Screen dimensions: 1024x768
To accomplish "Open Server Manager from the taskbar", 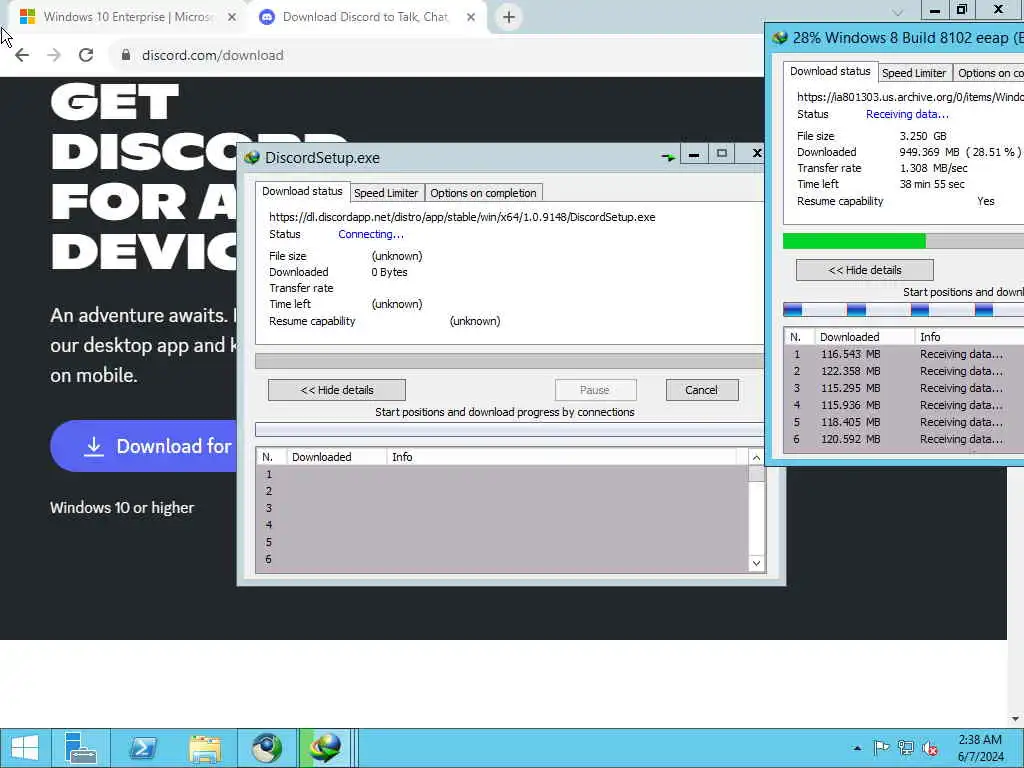I will pos(81,748).
